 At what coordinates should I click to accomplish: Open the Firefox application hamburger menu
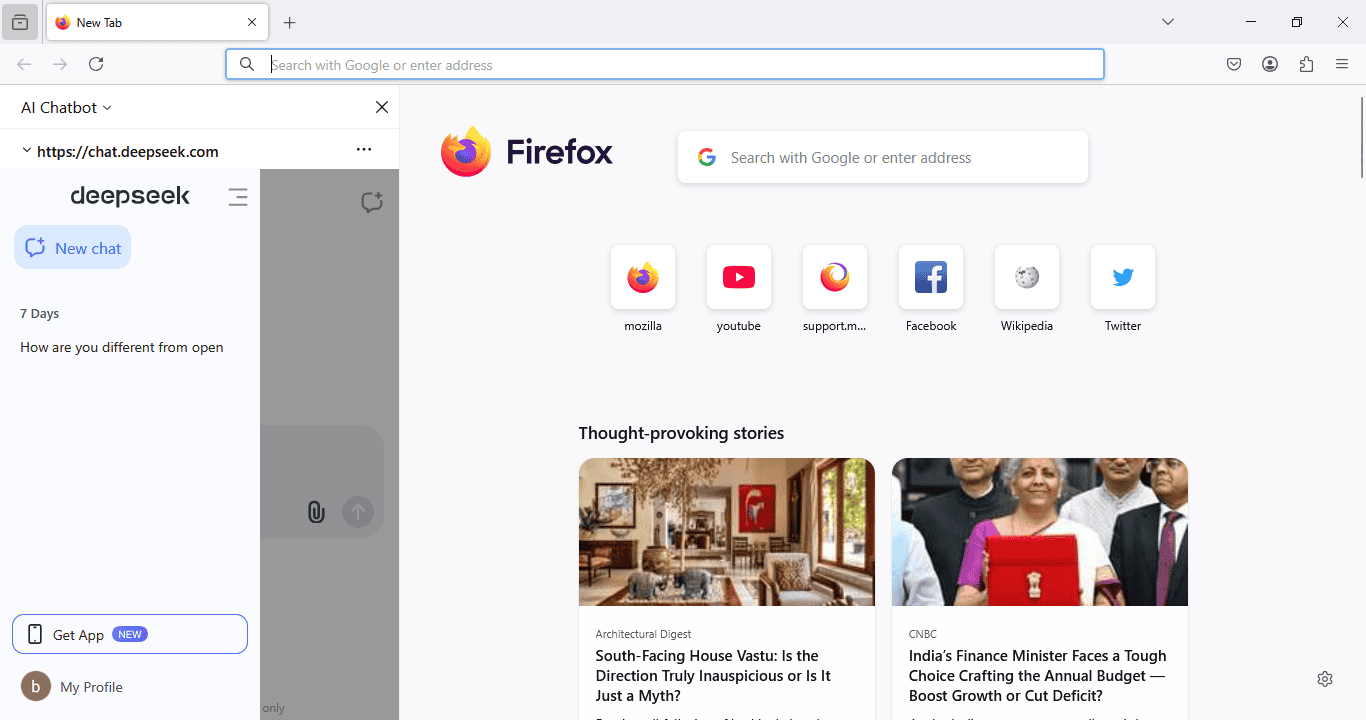point(1342,64)
